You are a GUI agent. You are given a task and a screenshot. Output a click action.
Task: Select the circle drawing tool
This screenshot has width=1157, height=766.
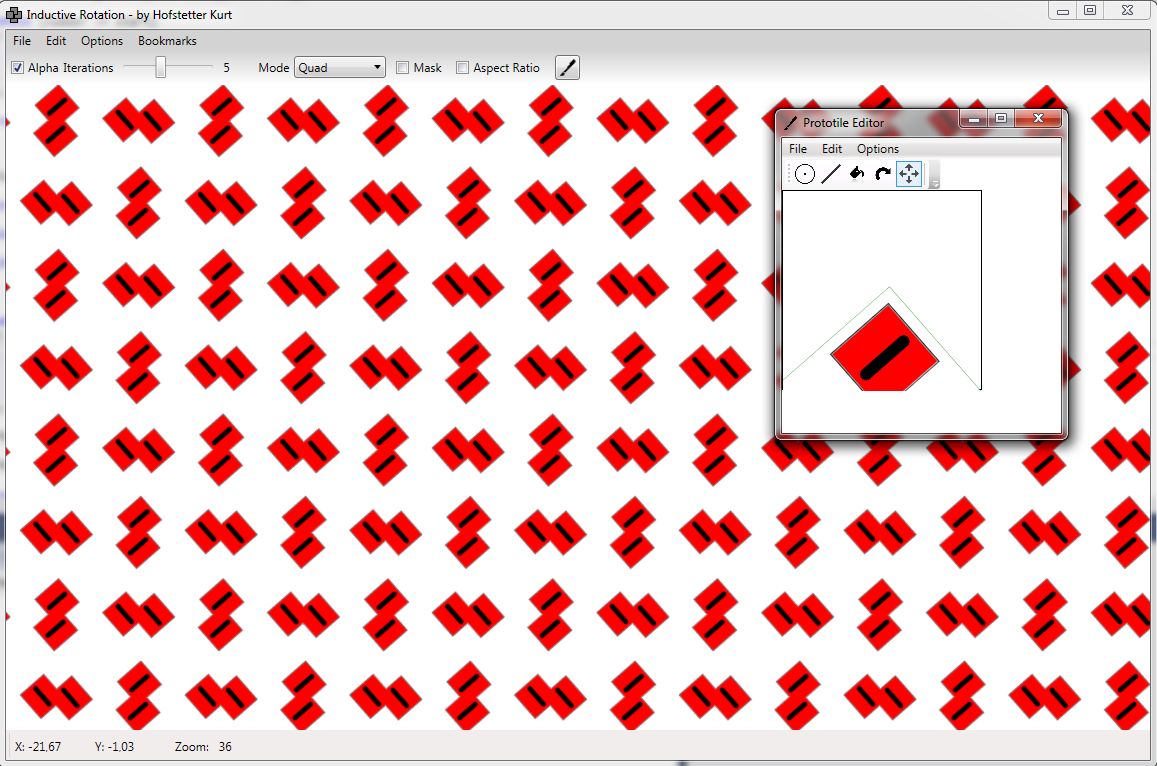coord(805,174)
